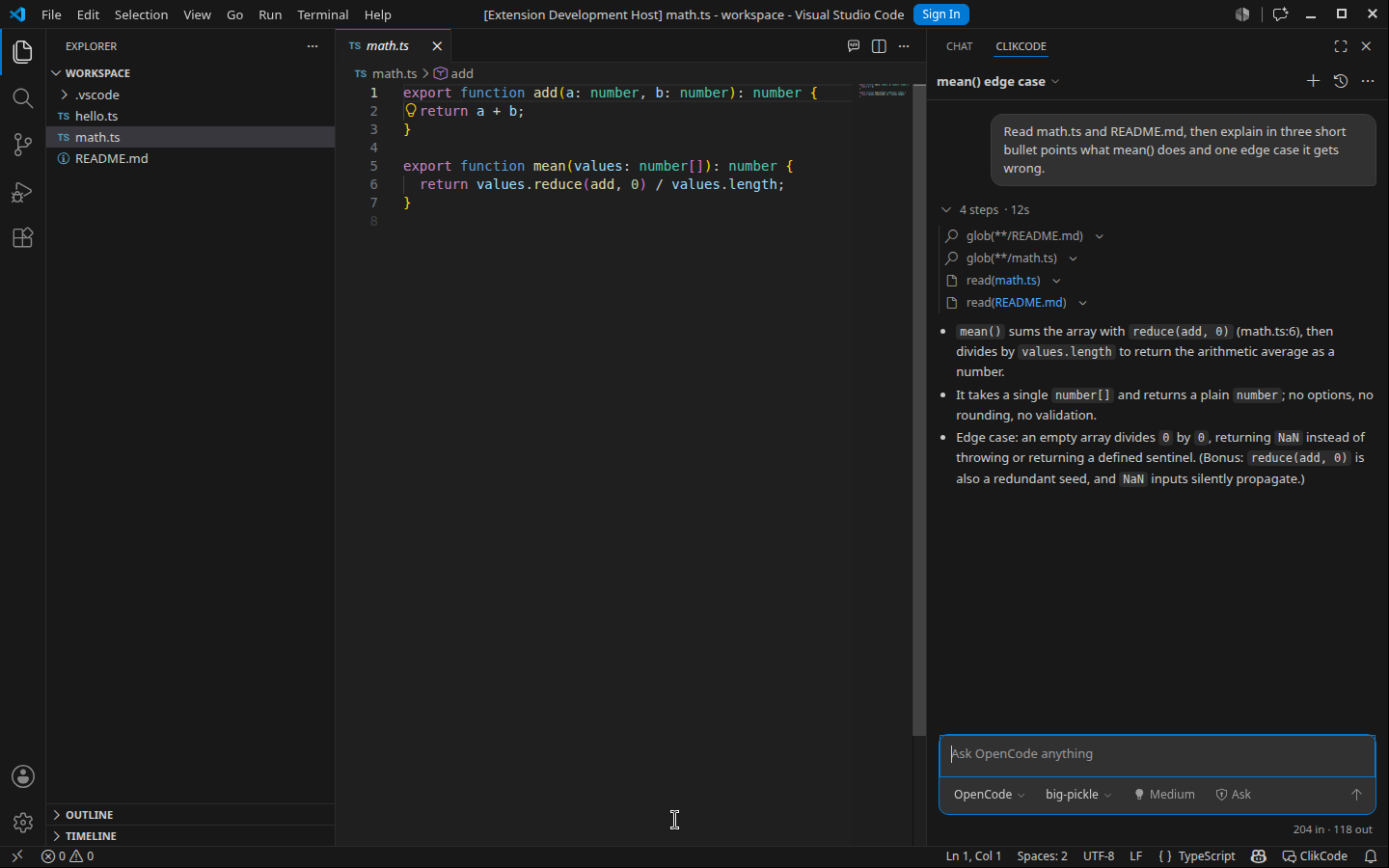The image size is (1389, 868).
Task: Open the Search view in activity bar
Action: [22, 98]
